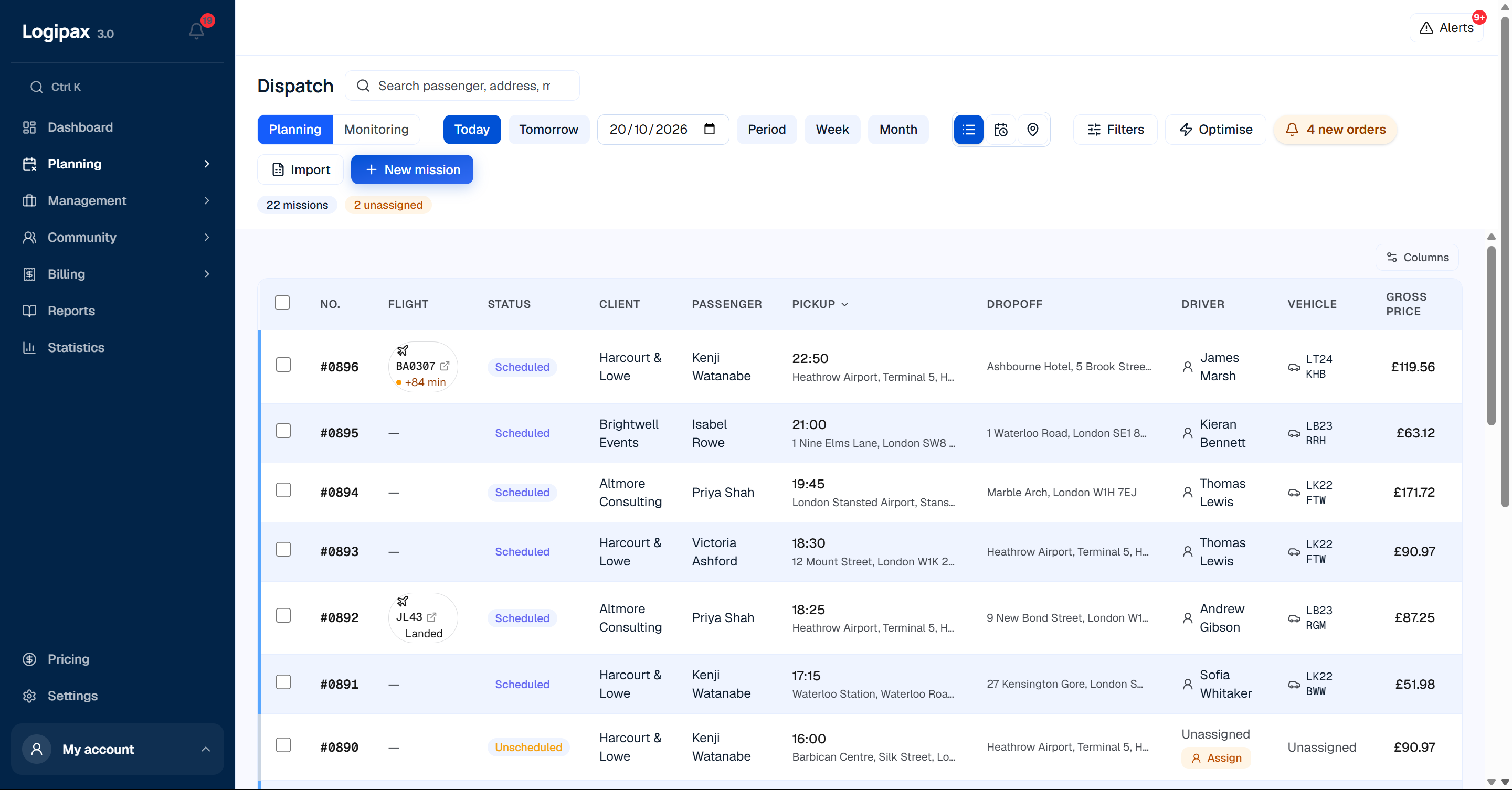This screenshot has width=1512, height=790.
Task: Expand the Community sidebar section
Action: point(207,237)
